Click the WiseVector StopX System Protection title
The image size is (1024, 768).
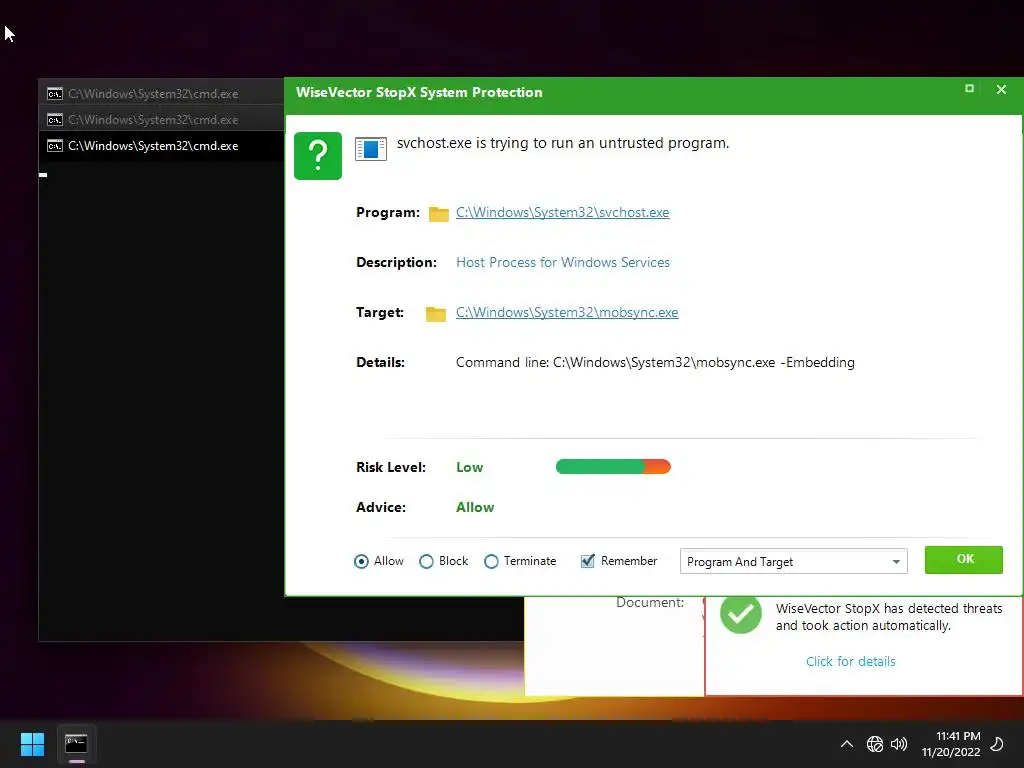[x=419, y=92]
